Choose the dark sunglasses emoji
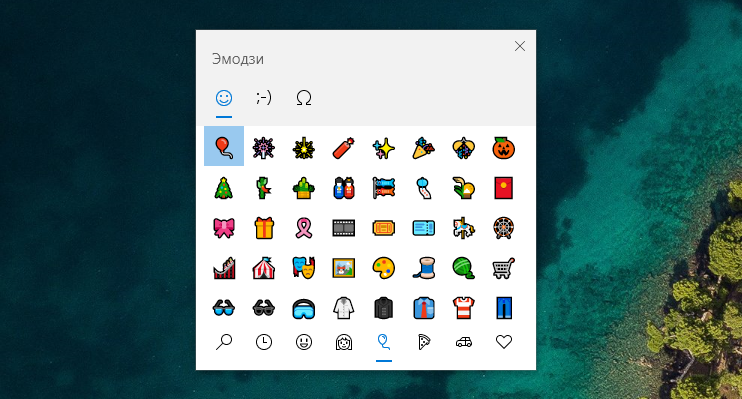 click(x=264, y=308)
